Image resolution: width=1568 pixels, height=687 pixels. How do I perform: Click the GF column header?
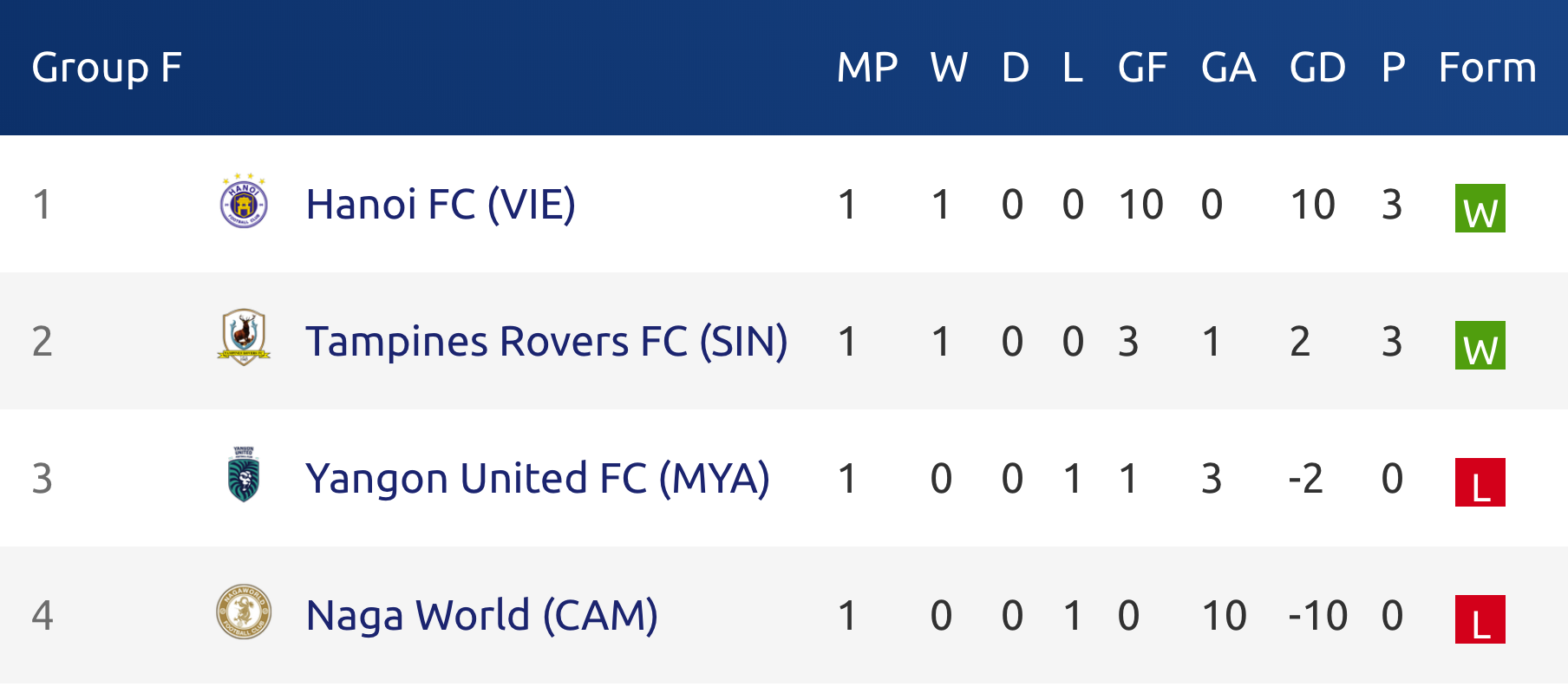pyautogui.click(x=1142, y=68)
